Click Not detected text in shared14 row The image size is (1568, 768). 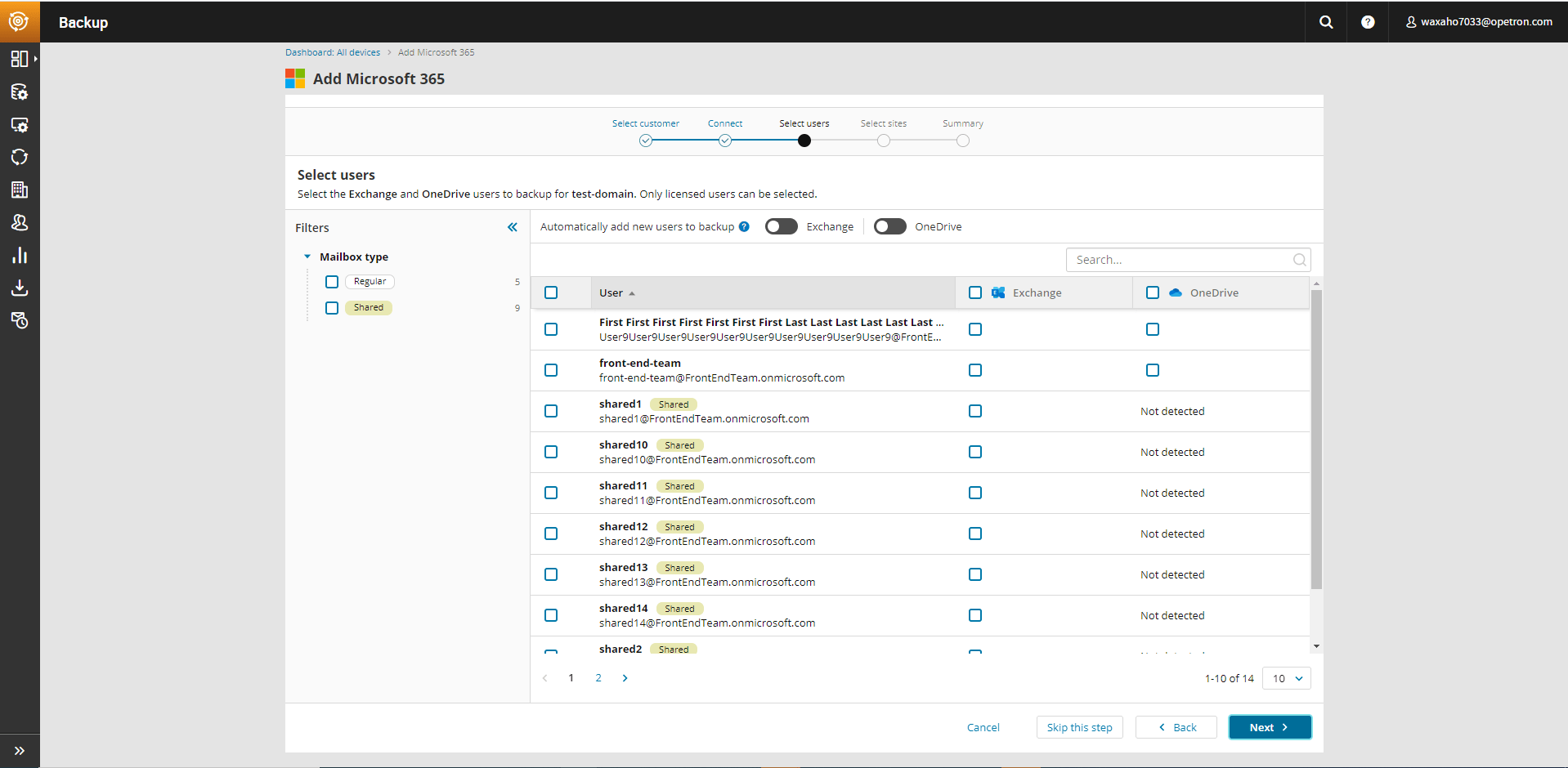pos(1172,615)
